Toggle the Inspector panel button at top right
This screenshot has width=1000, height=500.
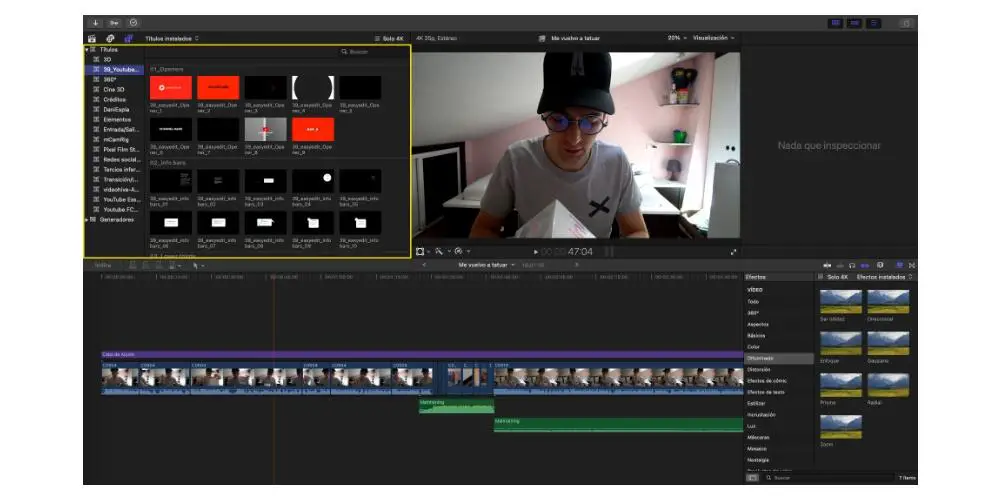click(x=874, y=22)
